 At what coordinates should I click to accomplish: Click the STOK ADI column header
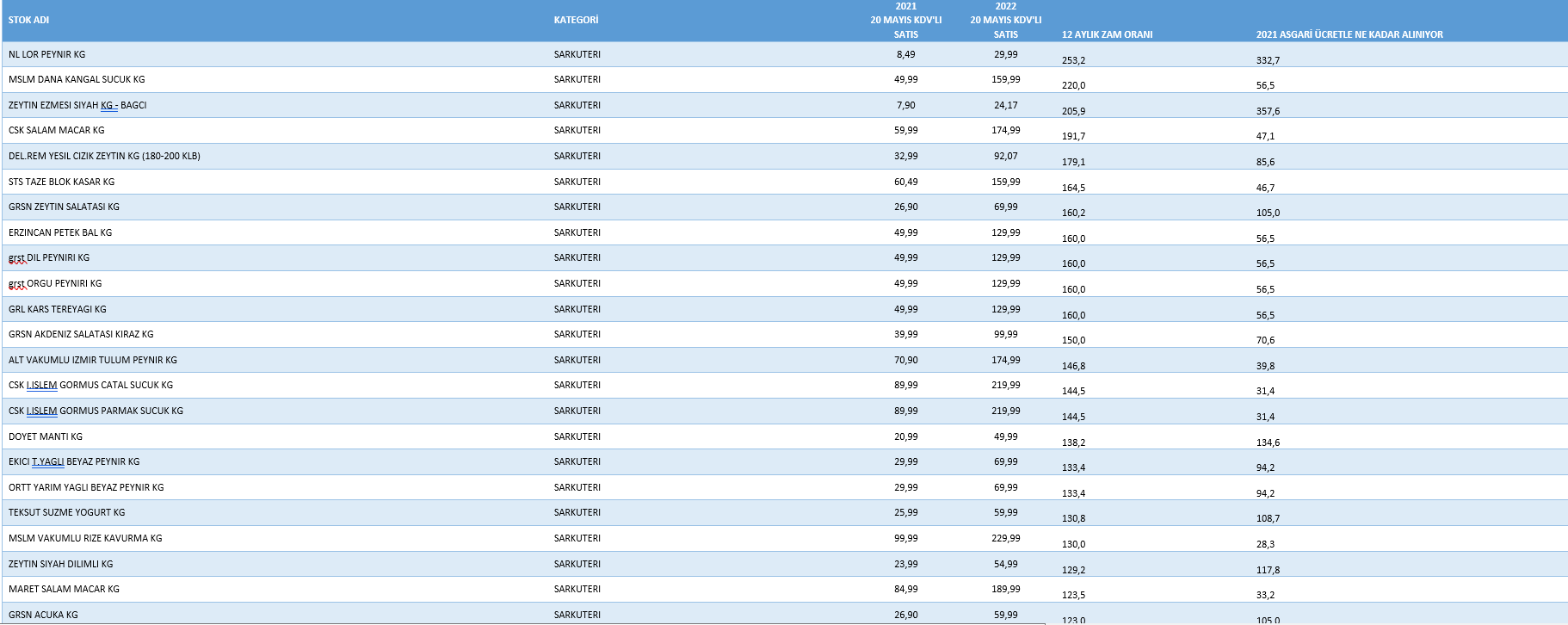29,20
